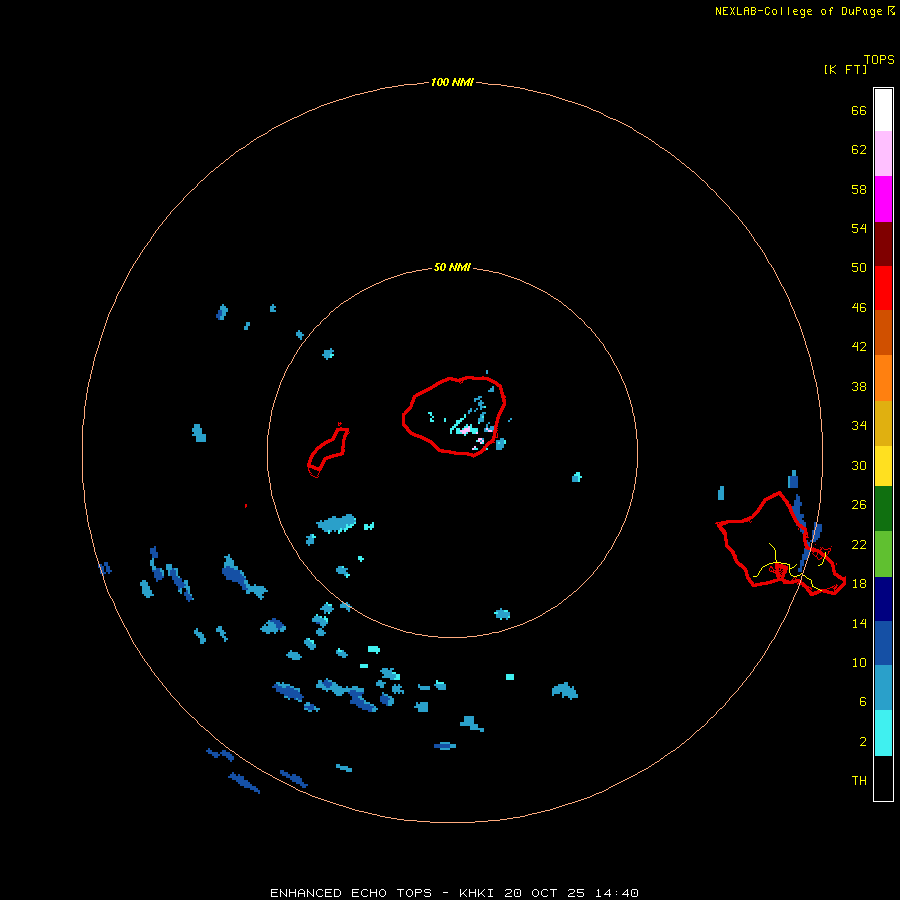
Task: Select the 46 legend value
Action: pyautogui.click(x=859, y=308)
